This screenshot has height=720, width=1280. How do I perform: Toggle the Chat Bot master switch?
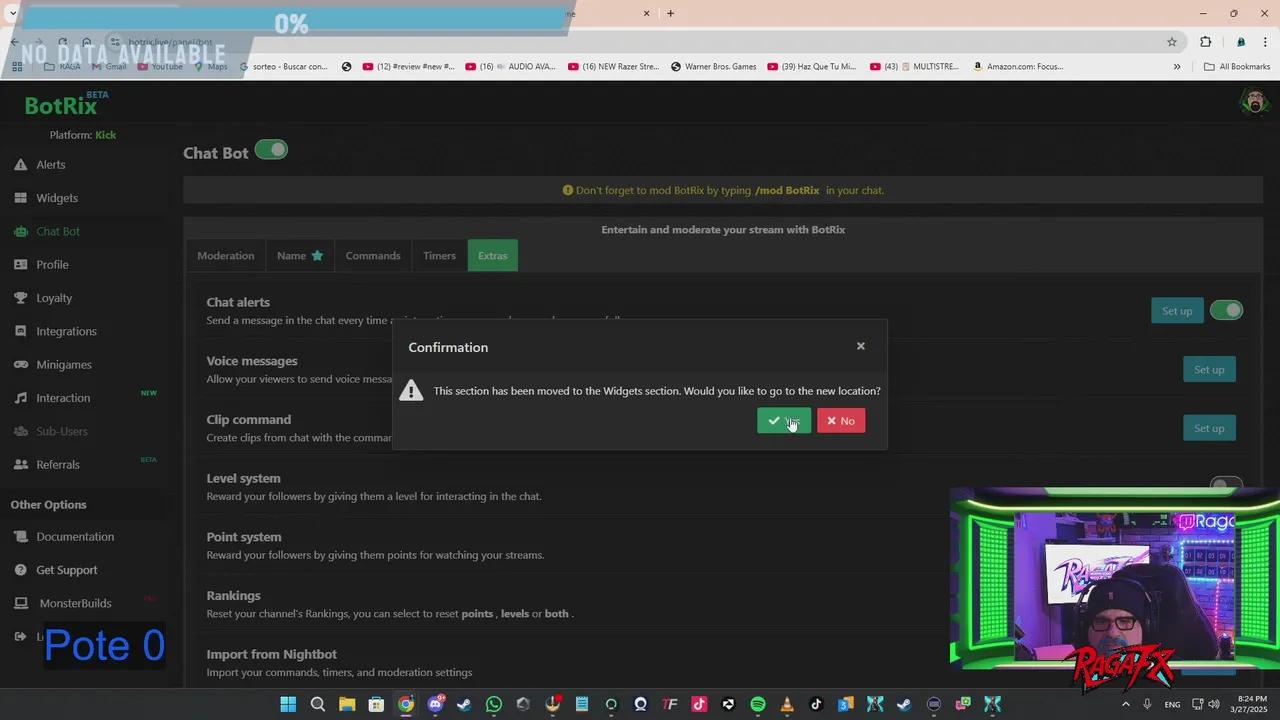(271, 150)
